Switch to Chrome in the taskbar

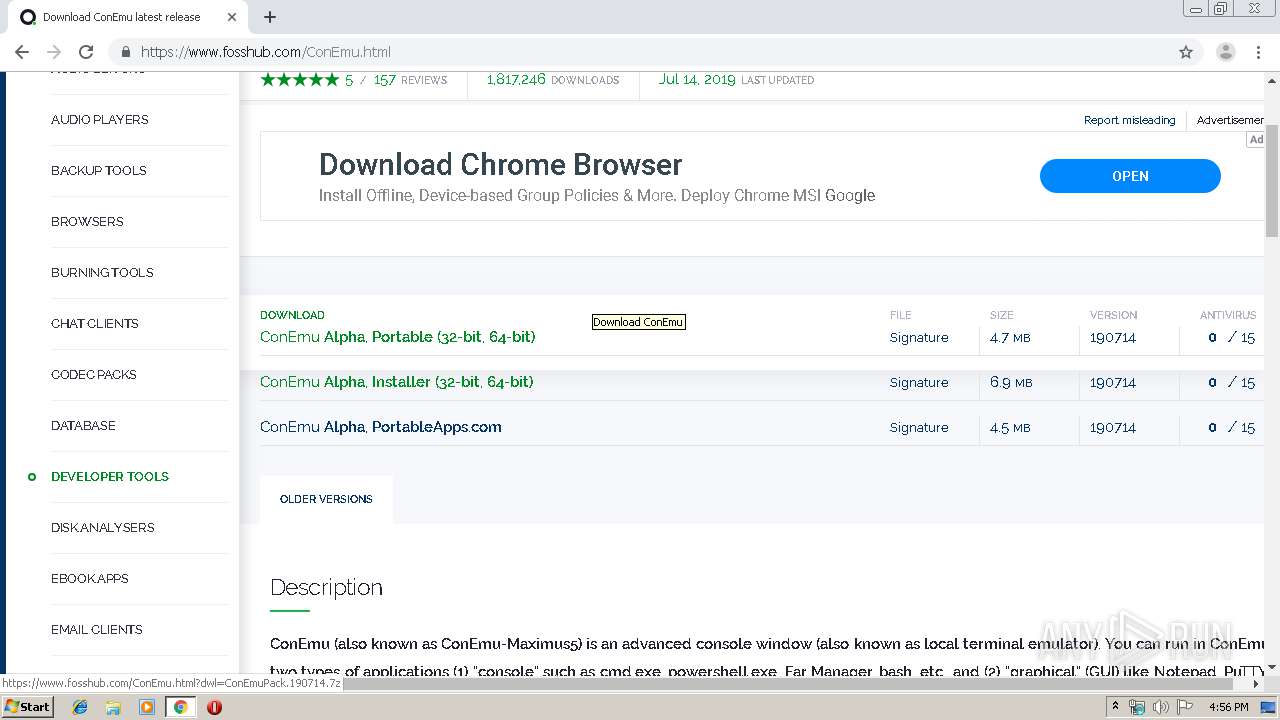[x=181, y=707]
